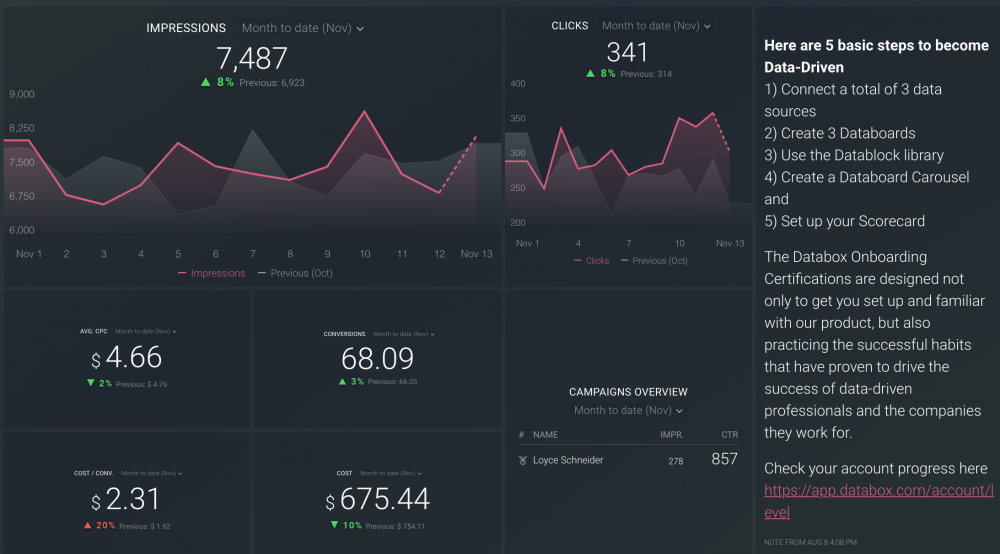The image size is (1000, 554).
Task: Open the Avg. CPC date range dropdown
Action: pyautogui.click(x=147, y=331)
